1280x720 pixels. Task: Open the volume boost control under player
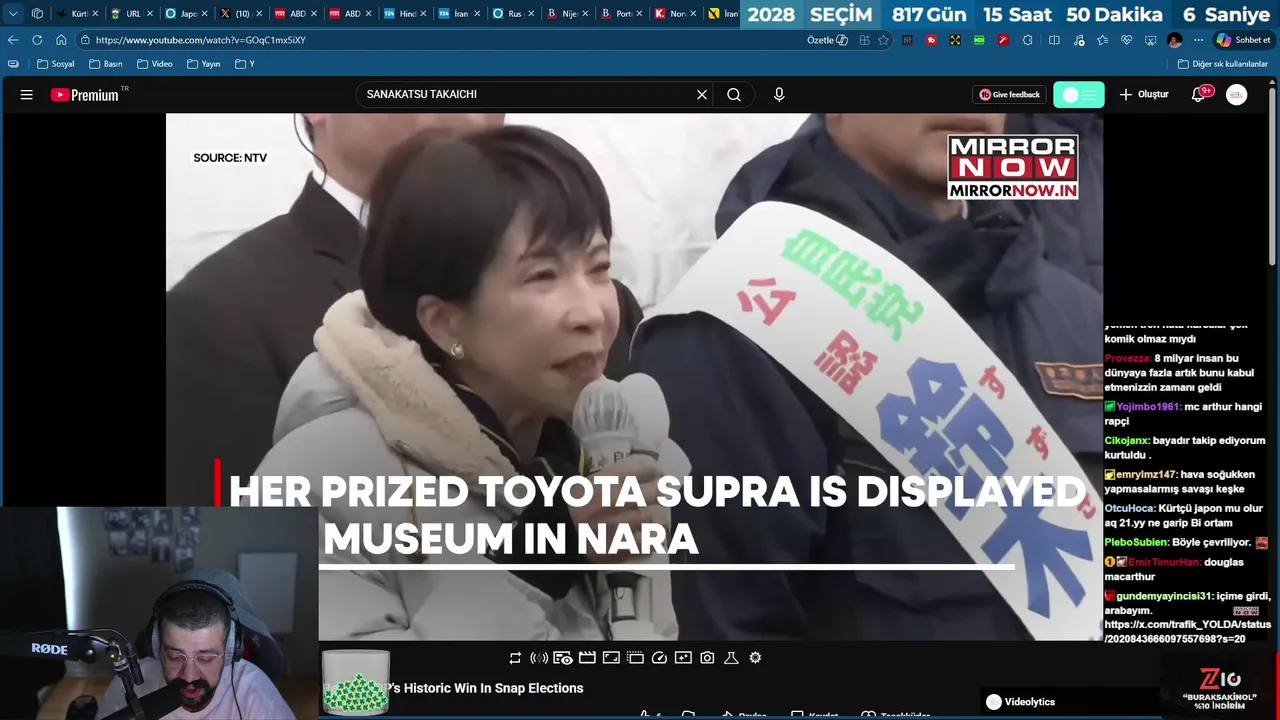click(539, 658)
